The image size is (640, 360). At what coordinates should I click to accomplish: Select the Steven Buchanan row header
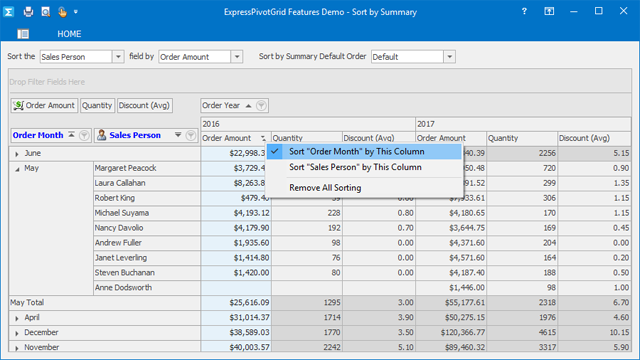coord(147,273)
